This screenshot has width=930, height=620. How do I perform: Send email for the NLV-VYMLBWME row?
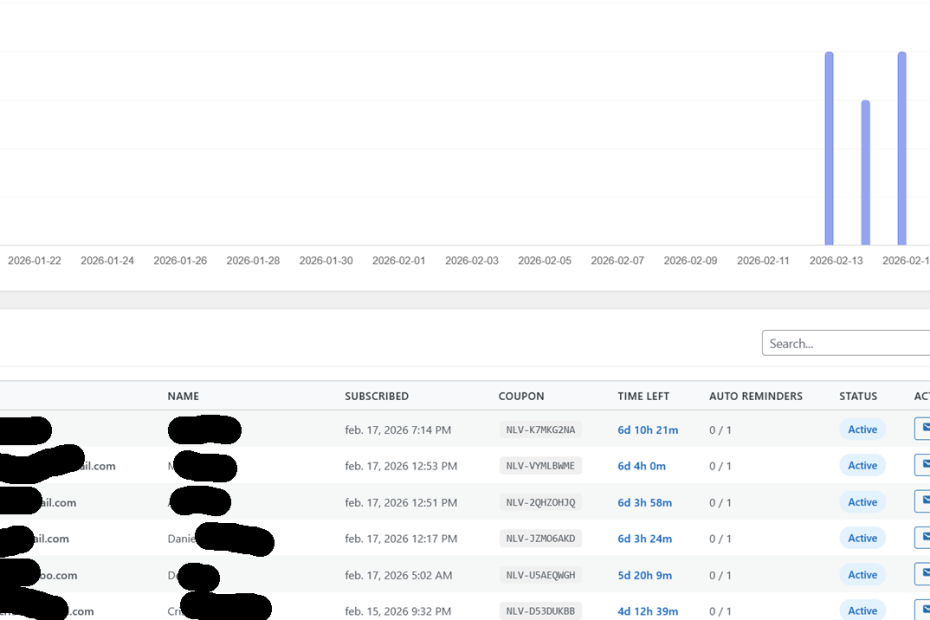point(922,465)
